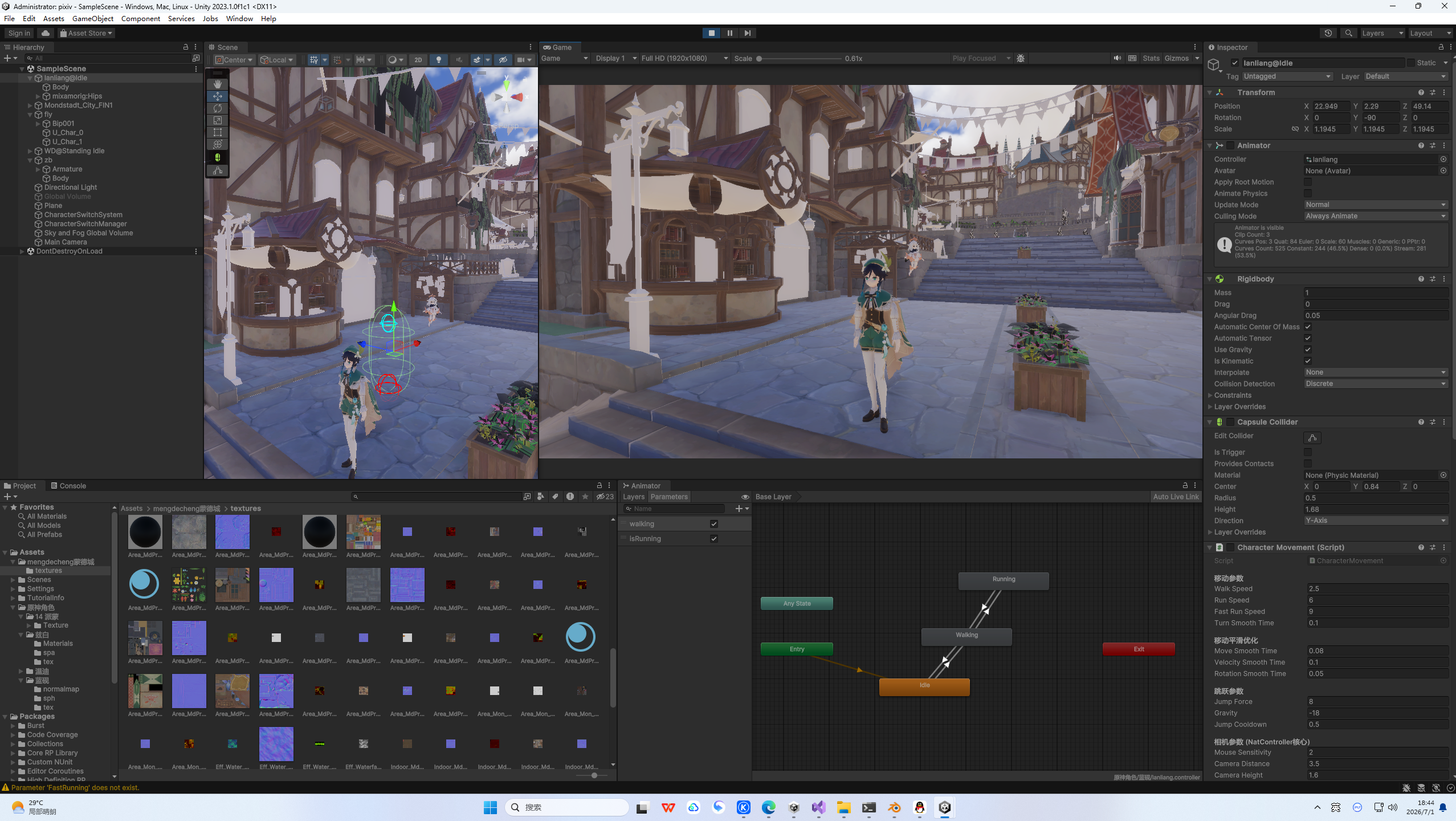Click the Pause playback button
The height and width of the screenshot is (821, 1456).
[729, 33]
